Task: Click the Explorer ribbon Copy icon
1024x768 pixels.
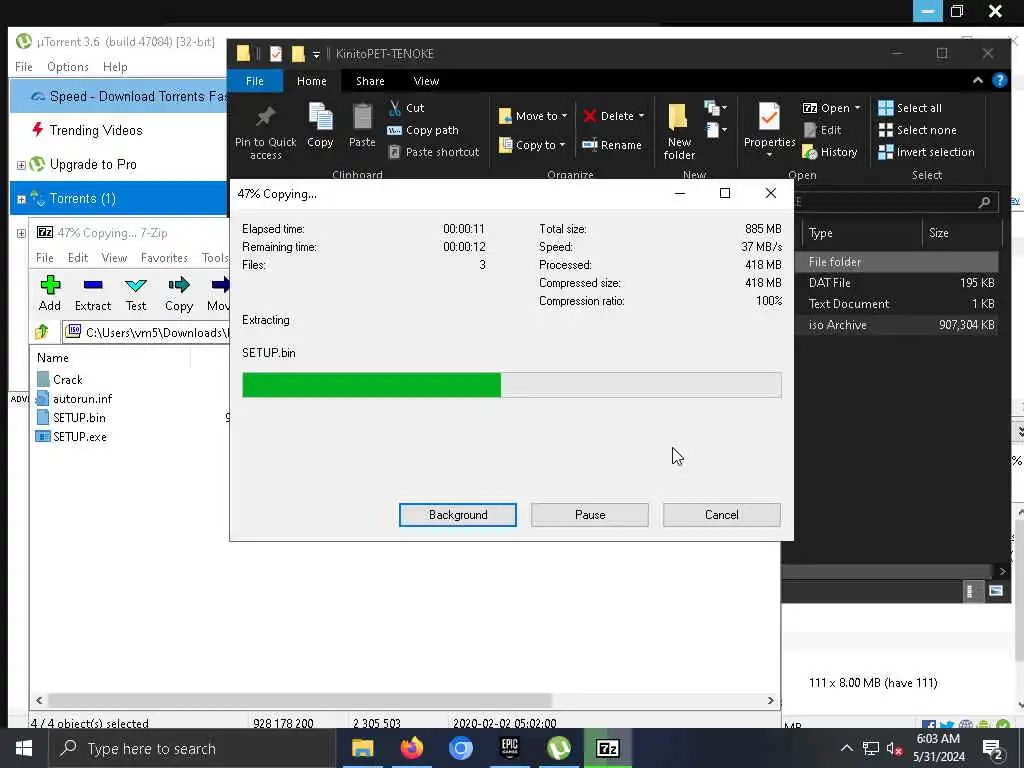Action: point(320,126)
